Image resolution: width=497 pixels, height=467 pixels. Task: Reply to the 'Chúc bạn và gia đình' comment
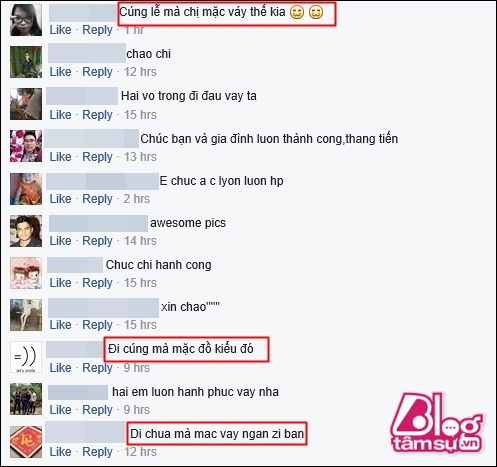97,157
